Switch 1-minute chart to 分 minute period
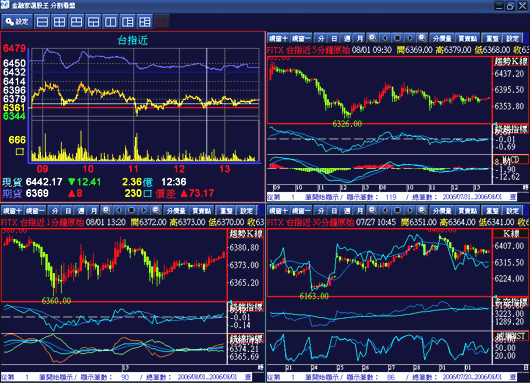This screenshot has height=385, width=530. tap(54, 211)
